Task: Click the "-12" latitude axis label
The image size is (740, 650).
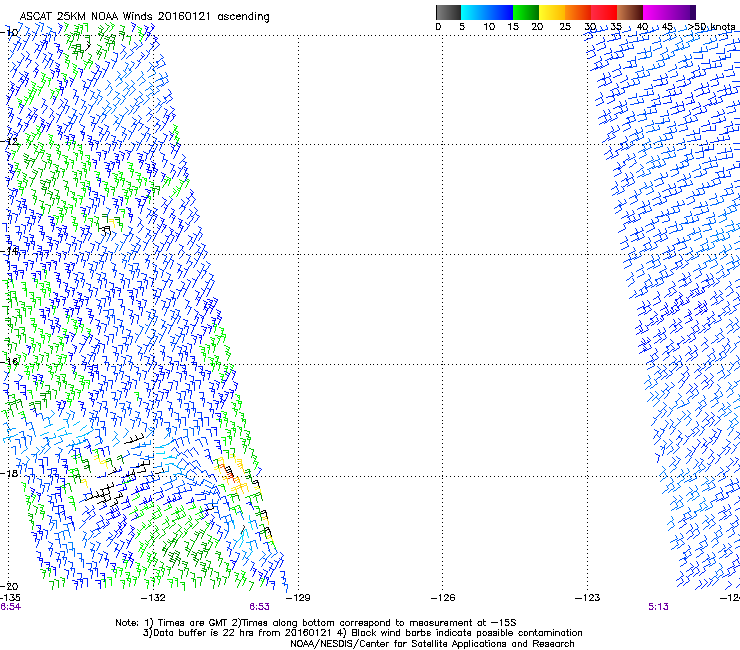Action: 9,142
